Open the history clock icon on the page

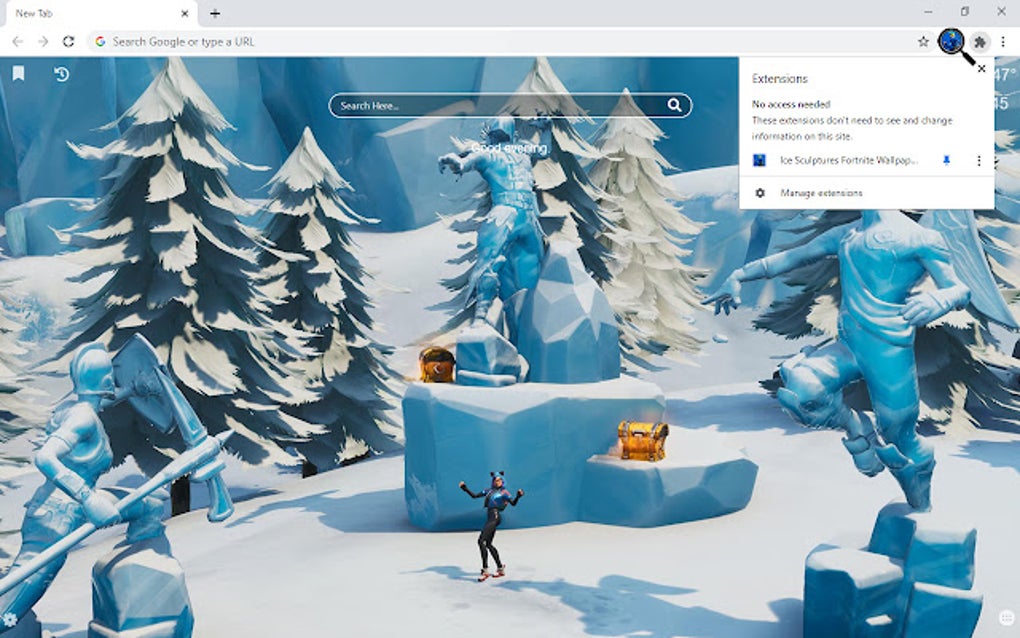click(x=61, y=74)
